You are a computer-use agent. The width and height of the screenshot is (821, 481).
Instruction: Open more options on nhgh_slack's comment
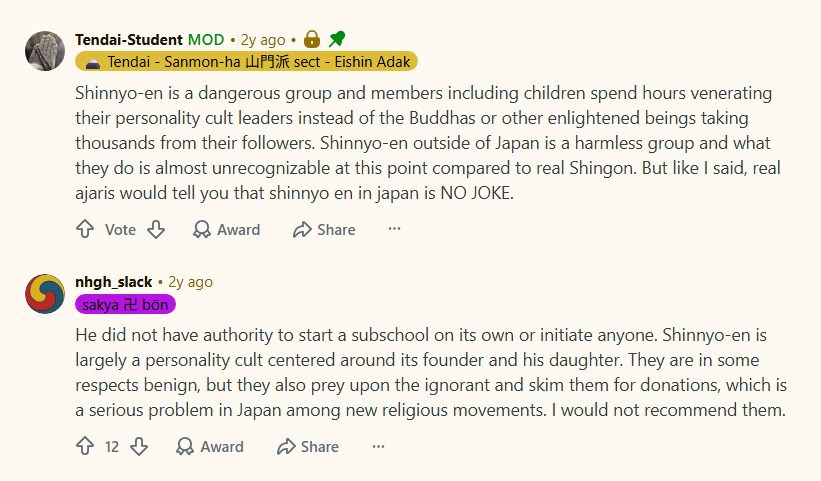[378, 446]
